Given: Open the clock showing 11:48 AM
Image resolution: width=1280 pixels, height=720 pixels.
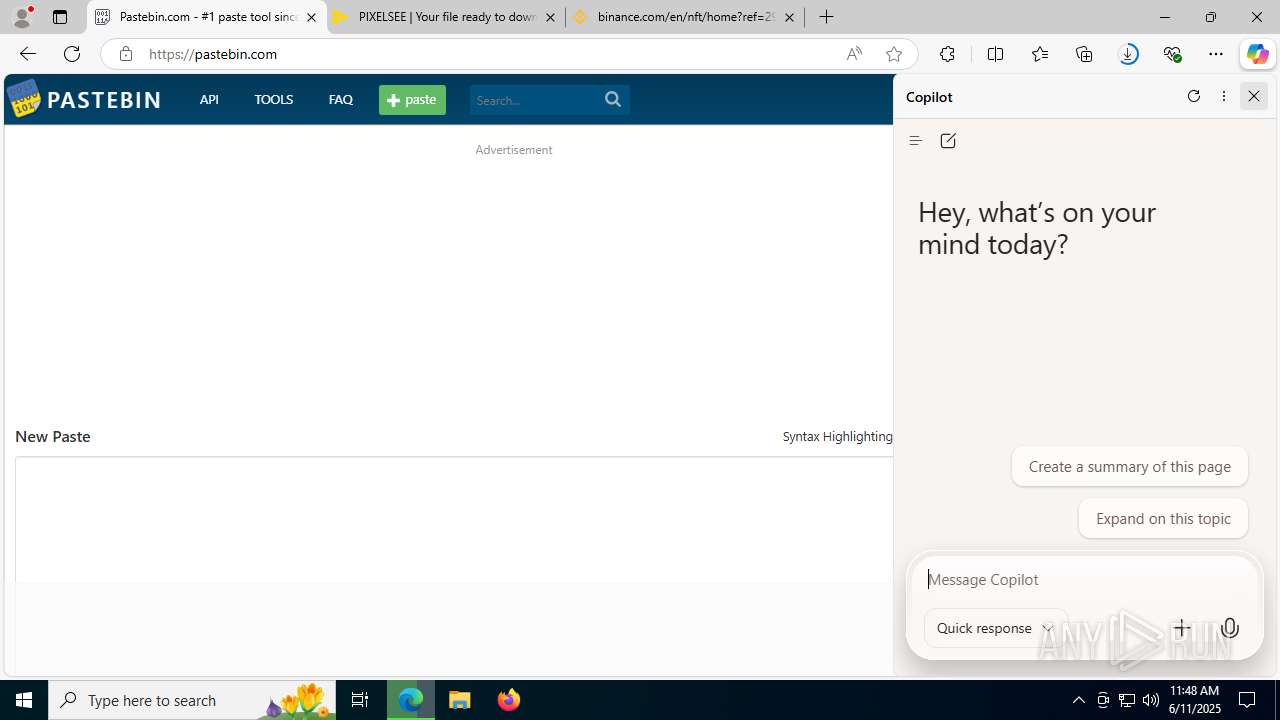Looking at the screenshot, I should click(x=1195, y=700).
